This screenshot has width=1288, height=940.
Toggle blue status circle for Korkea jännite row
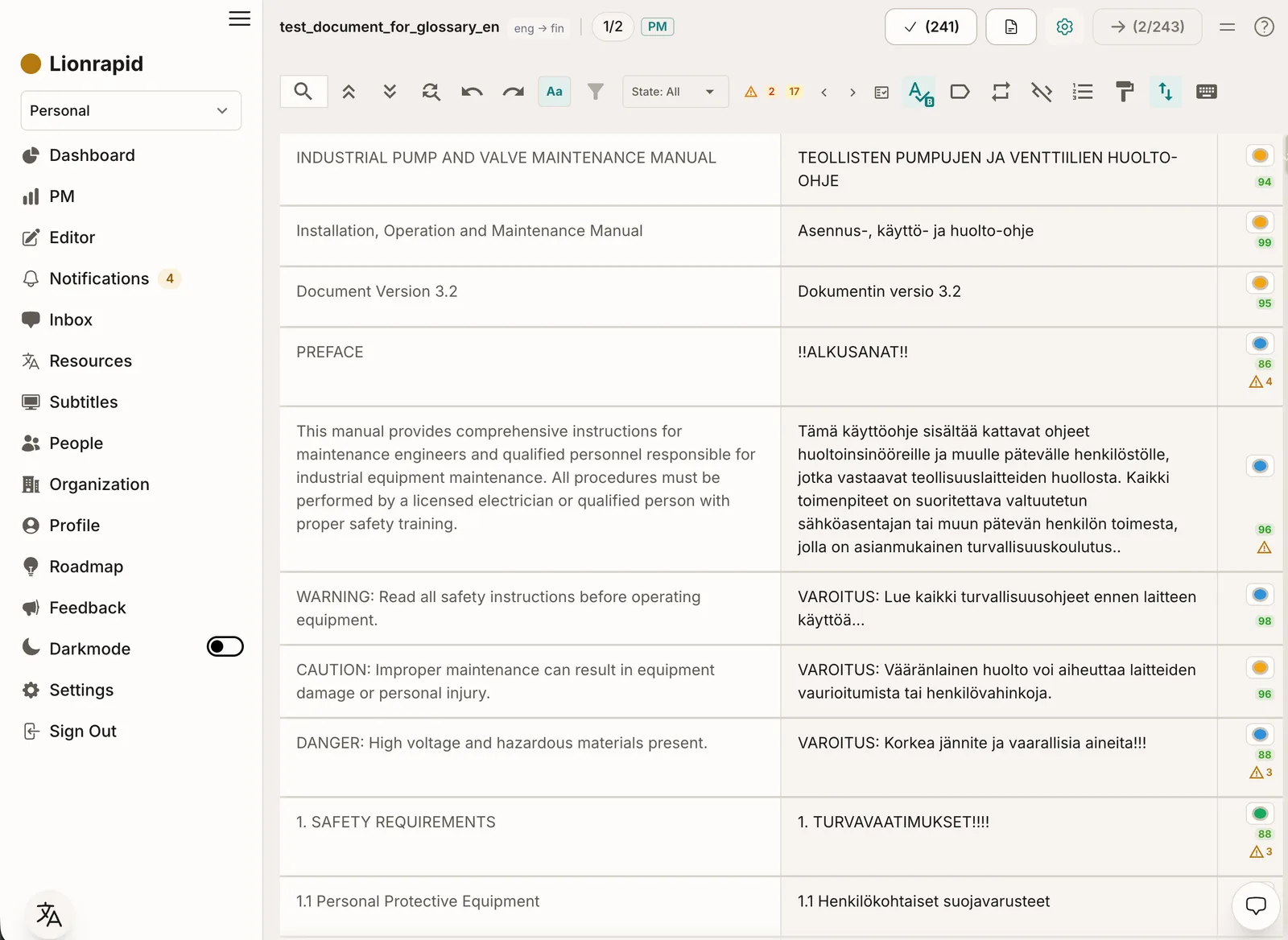pyautogui.click(x=1260, y=734)
